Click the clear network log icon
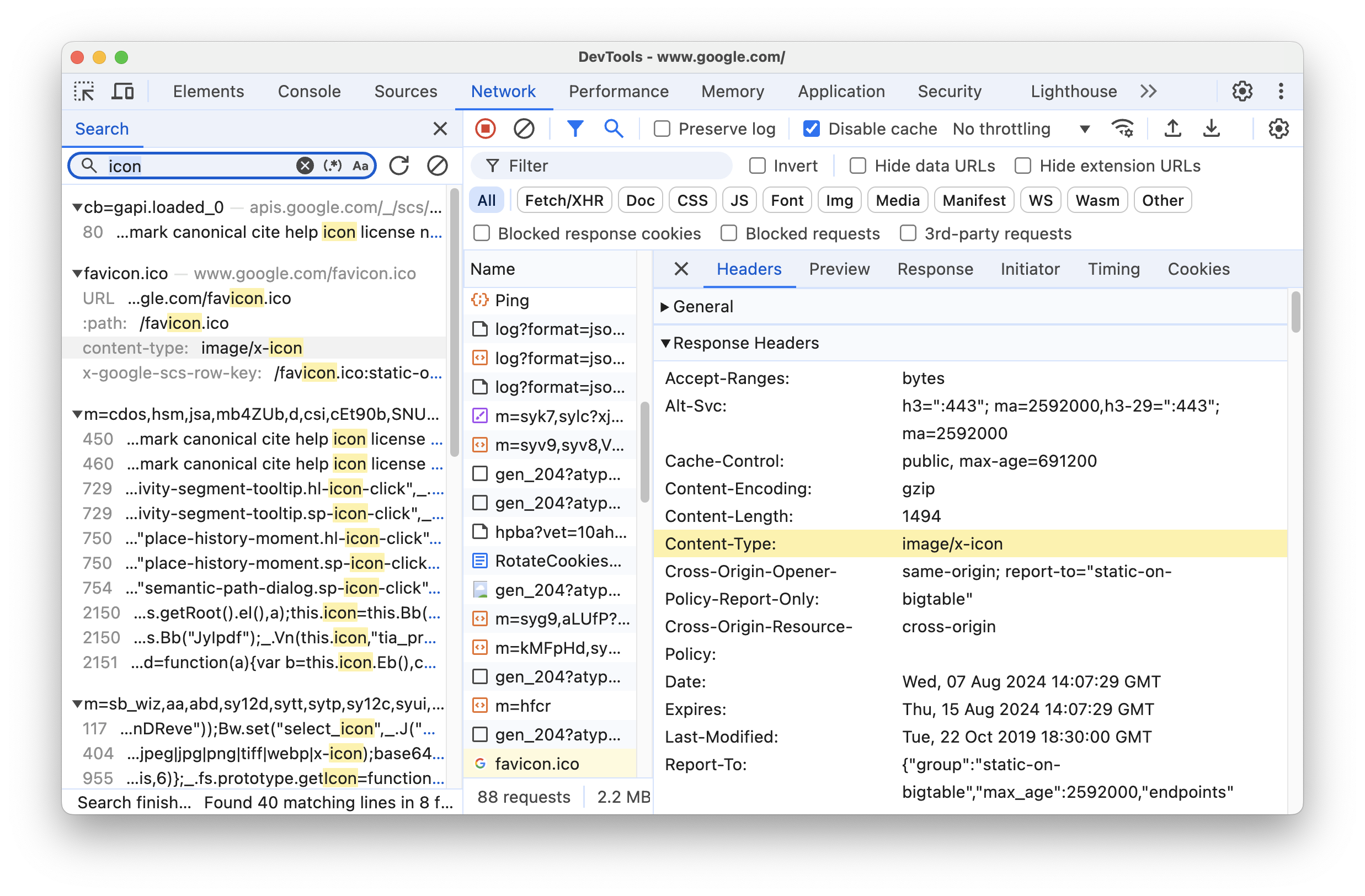 point(523,128)
